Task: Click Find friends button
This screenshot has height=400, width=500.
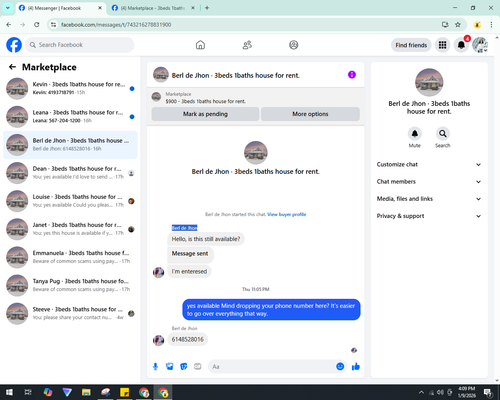Action: pyautogui.click(x=411, y=45)
